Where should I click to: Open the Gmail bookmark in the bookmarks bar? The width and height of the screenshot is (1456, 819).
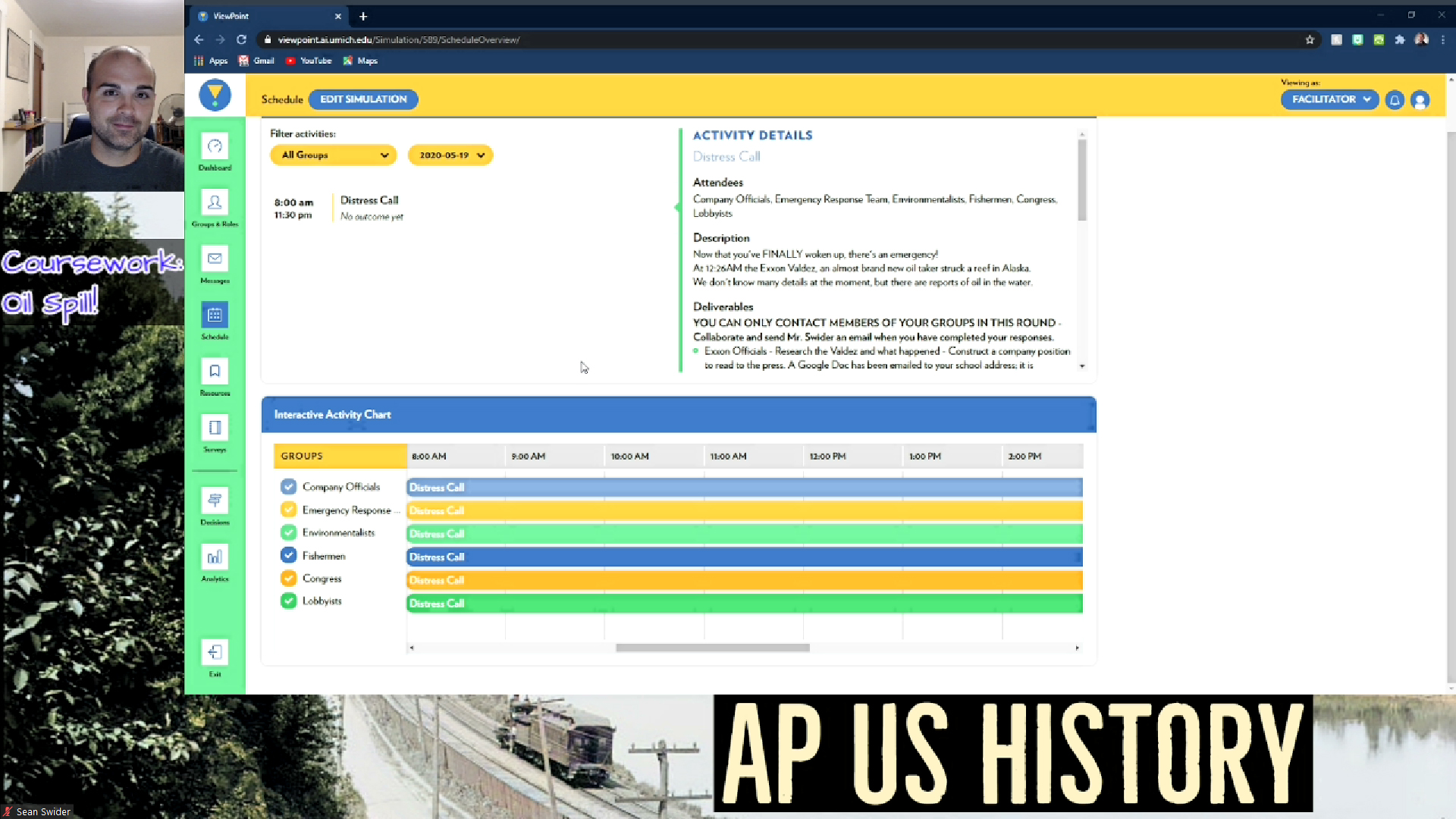tap(256, 61)
